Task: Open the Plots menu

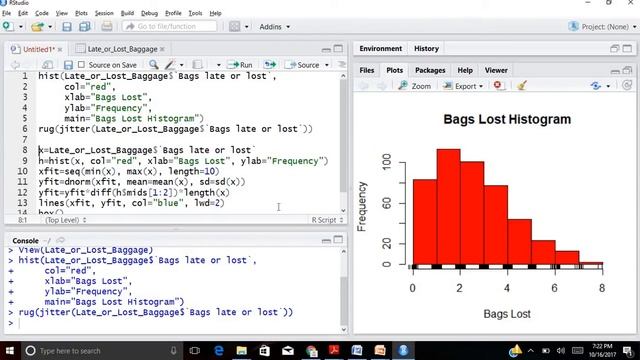Action: (x=81, y=13)
